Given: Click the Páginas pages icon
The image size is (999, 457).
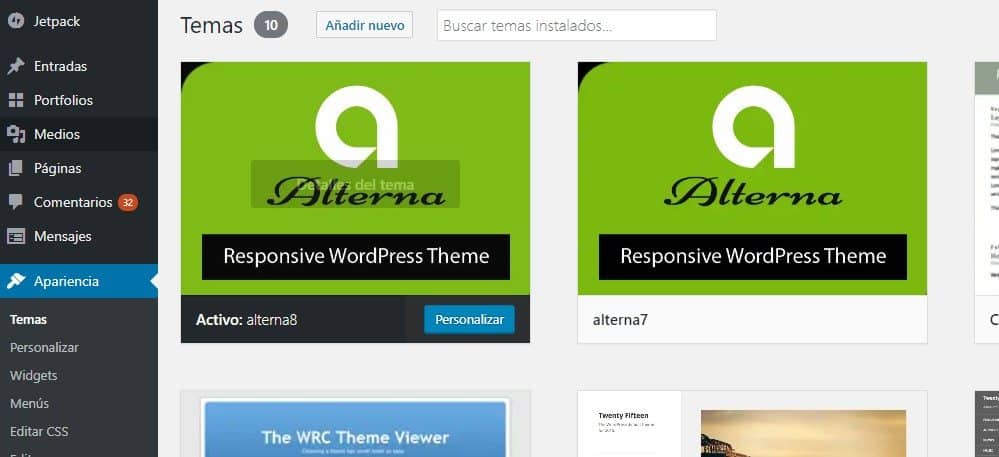Looking at the screenshot, I should [x=16, y=168].
